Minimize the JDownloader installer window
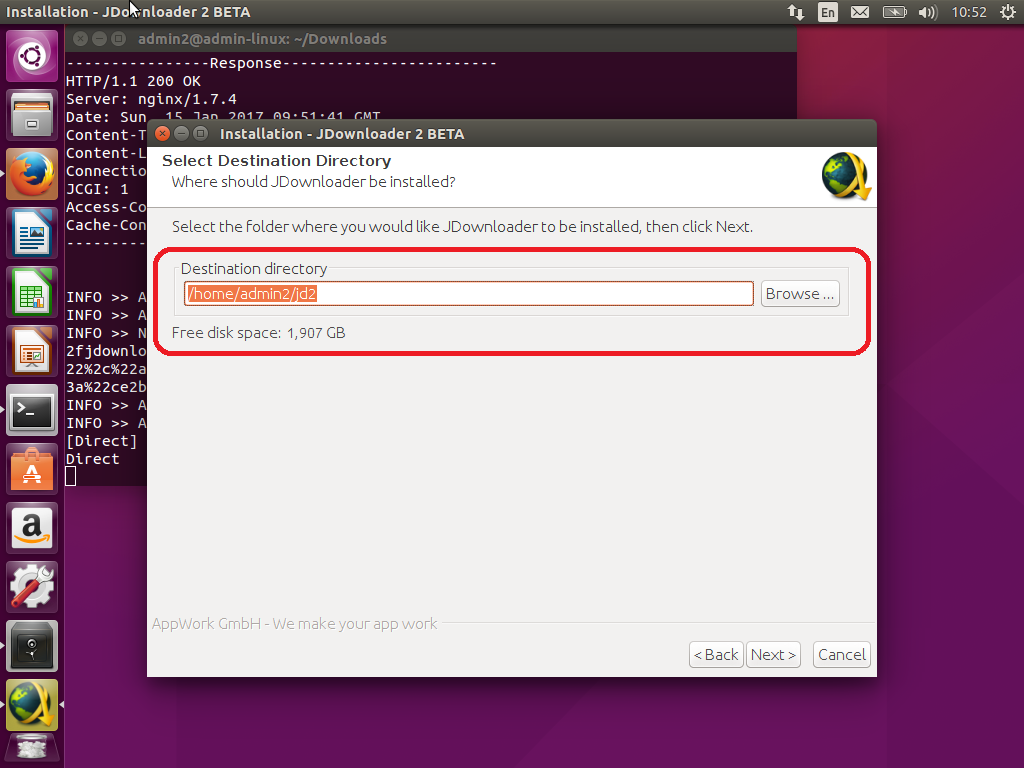 [x=182, y=134]
